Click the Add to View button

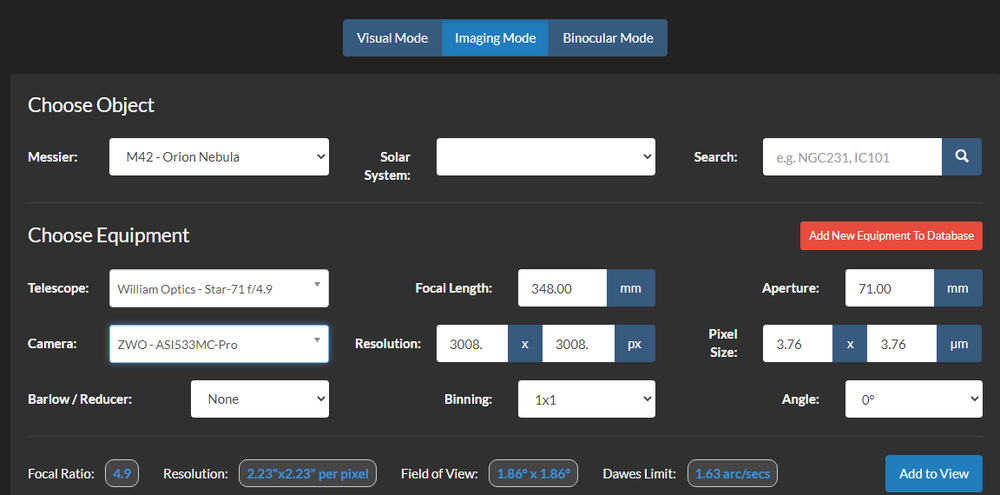pos(934,474)
